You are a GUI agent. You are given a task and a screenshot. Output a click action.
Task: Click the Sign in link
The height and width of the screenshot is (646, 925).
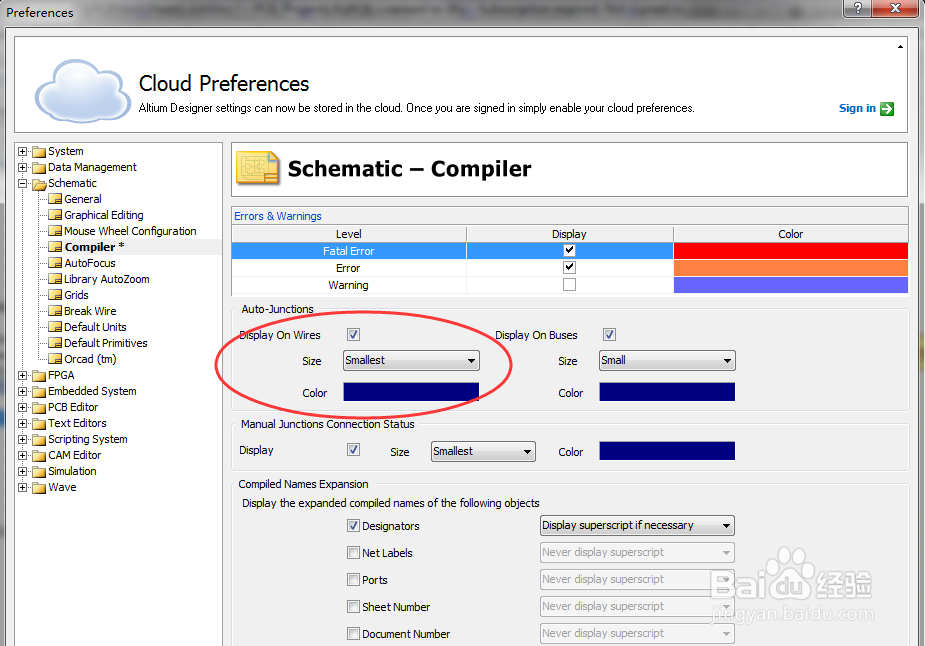click(857, 109)
